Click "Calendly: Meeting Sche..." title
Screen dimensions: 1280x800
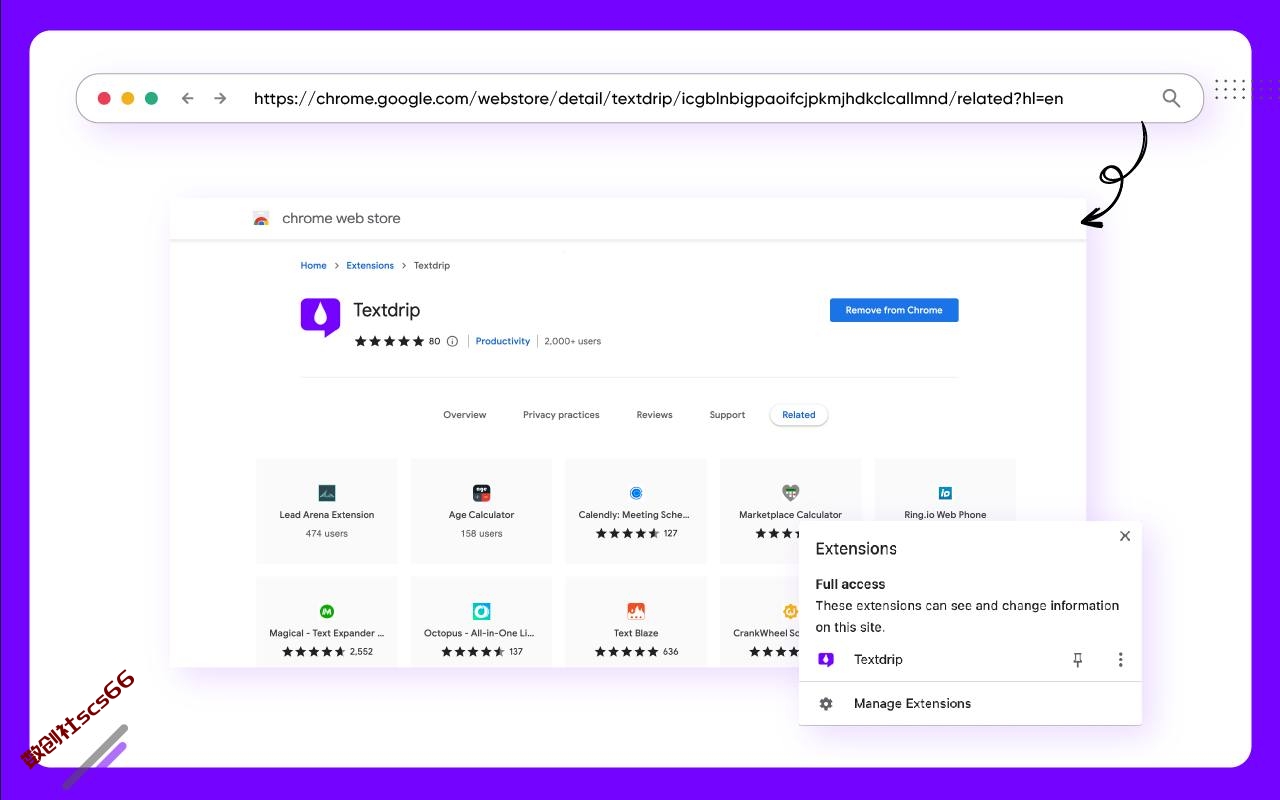[x=634, y=515]
